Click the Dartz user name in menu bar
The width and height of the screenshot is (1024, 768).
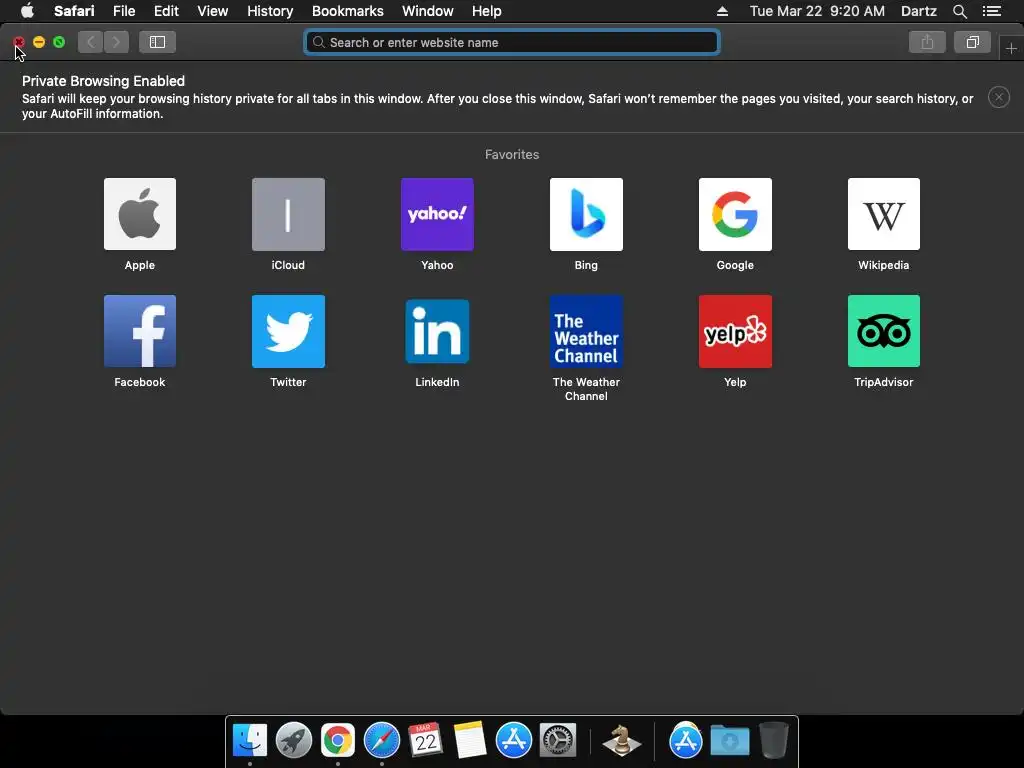coord(918,11)
